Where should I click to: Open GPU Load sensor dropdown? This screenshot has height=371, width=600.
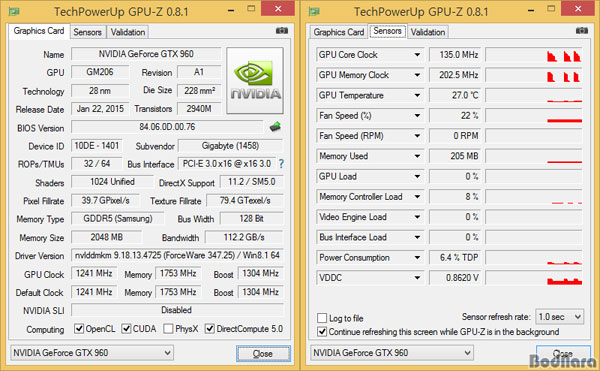(x=417, y=176)
